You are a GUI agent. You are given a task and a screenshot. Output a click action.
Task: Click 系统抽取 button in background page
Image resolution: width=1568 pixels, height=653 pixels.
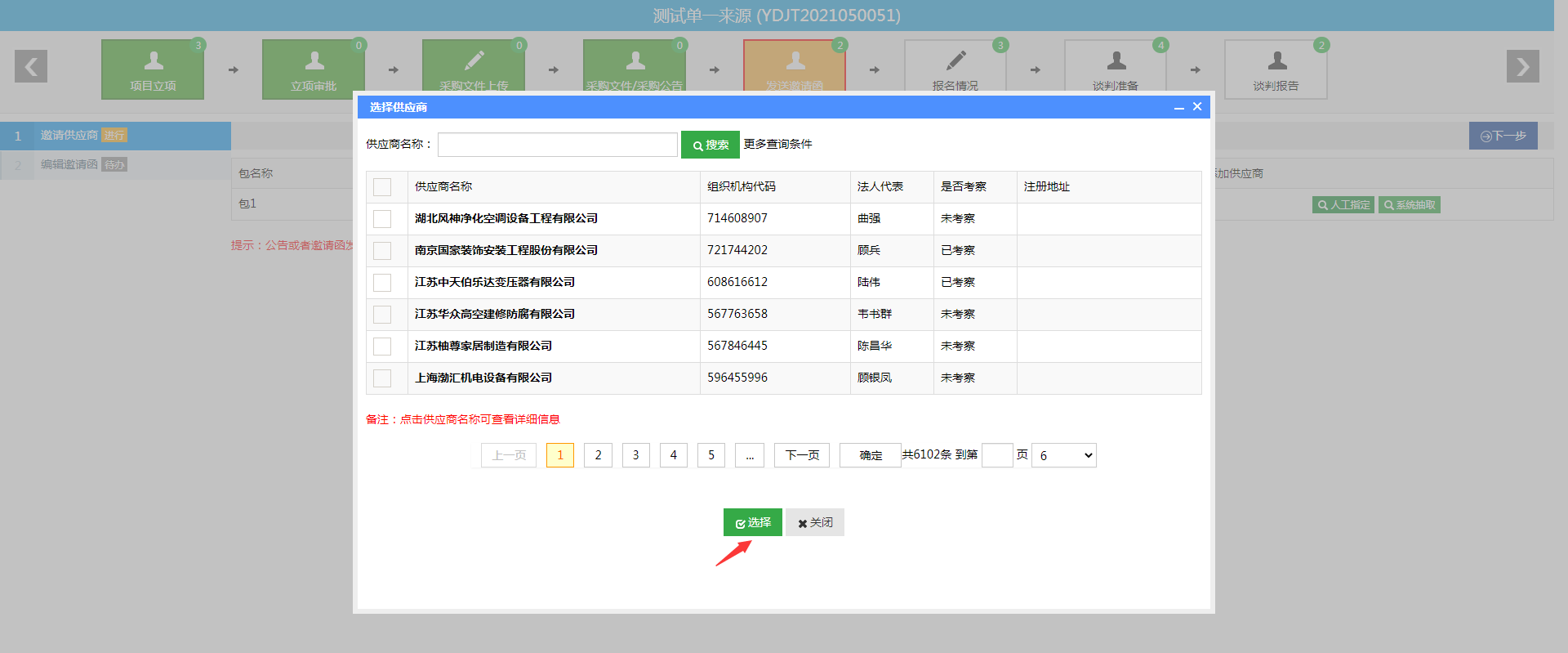tap(1410, 205)
